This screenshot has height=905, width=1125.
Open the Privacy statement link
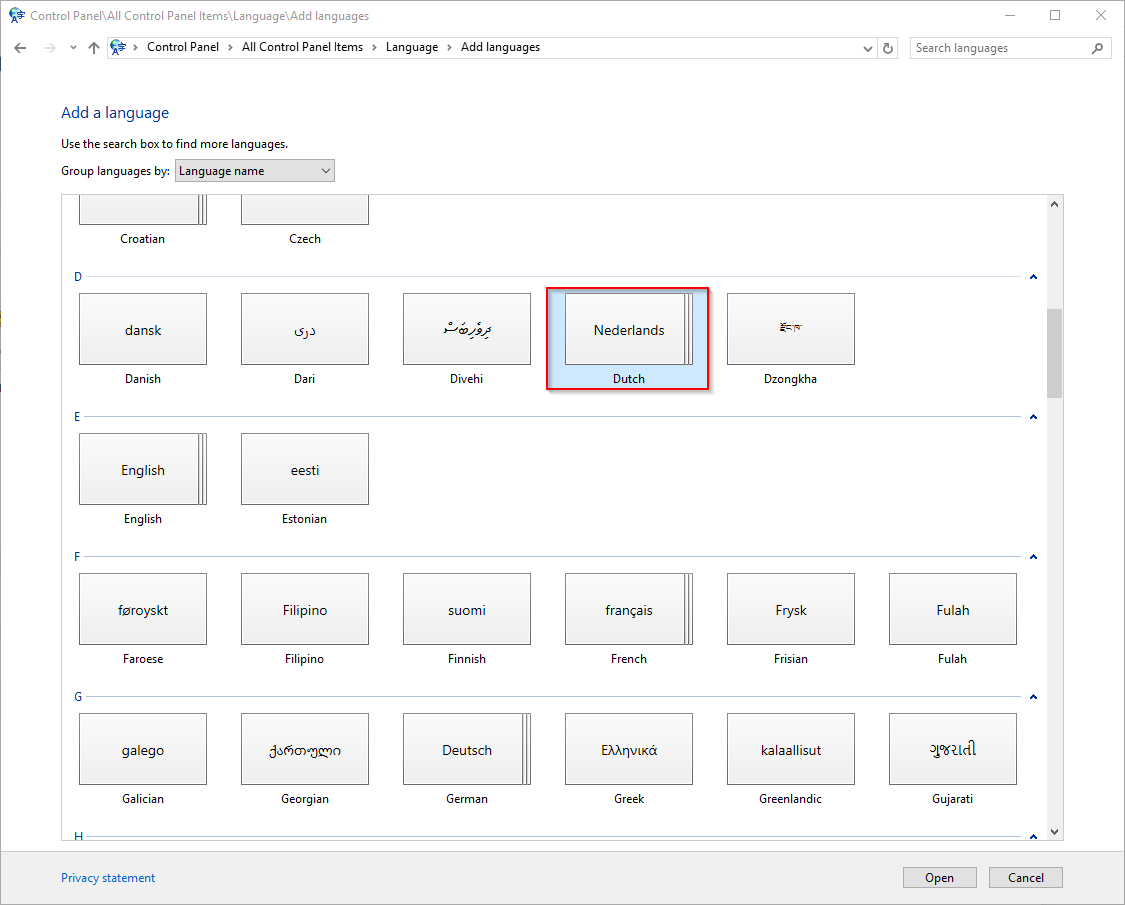(x=108, y=878)
